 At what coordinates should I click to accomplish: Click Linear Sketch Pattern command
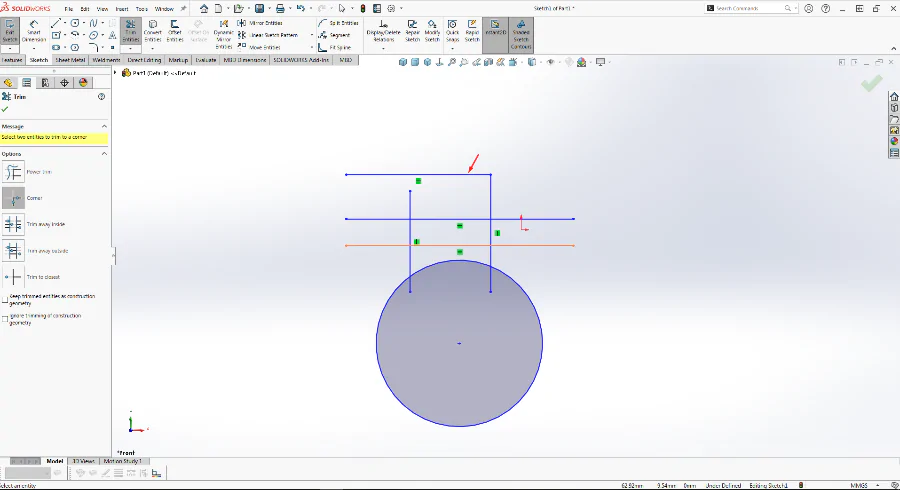click(x=268, y=35)
